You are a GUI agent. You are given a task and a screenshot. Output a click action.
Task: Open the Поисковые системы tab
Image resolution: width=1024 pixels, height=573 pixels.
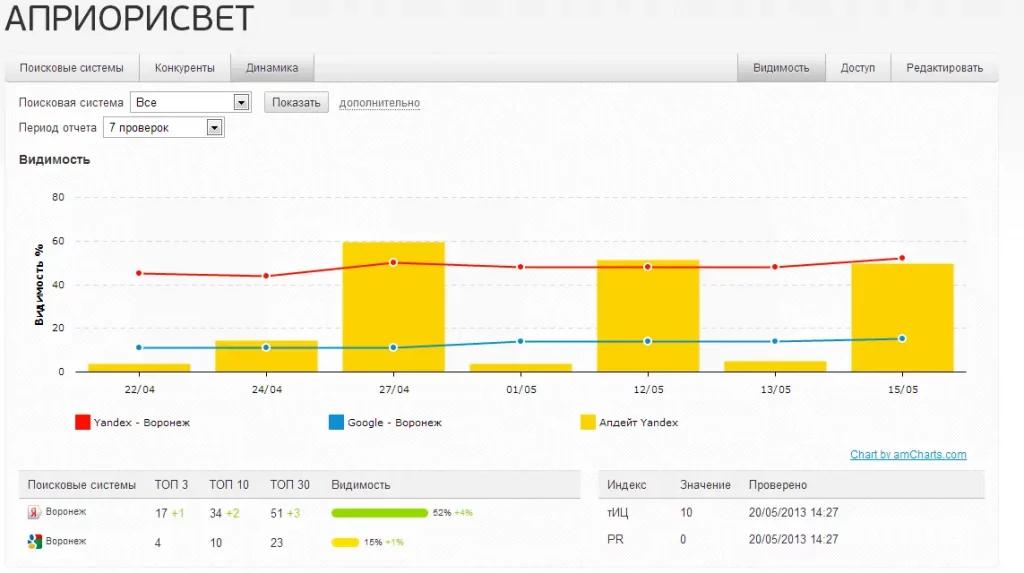point(72,68)
